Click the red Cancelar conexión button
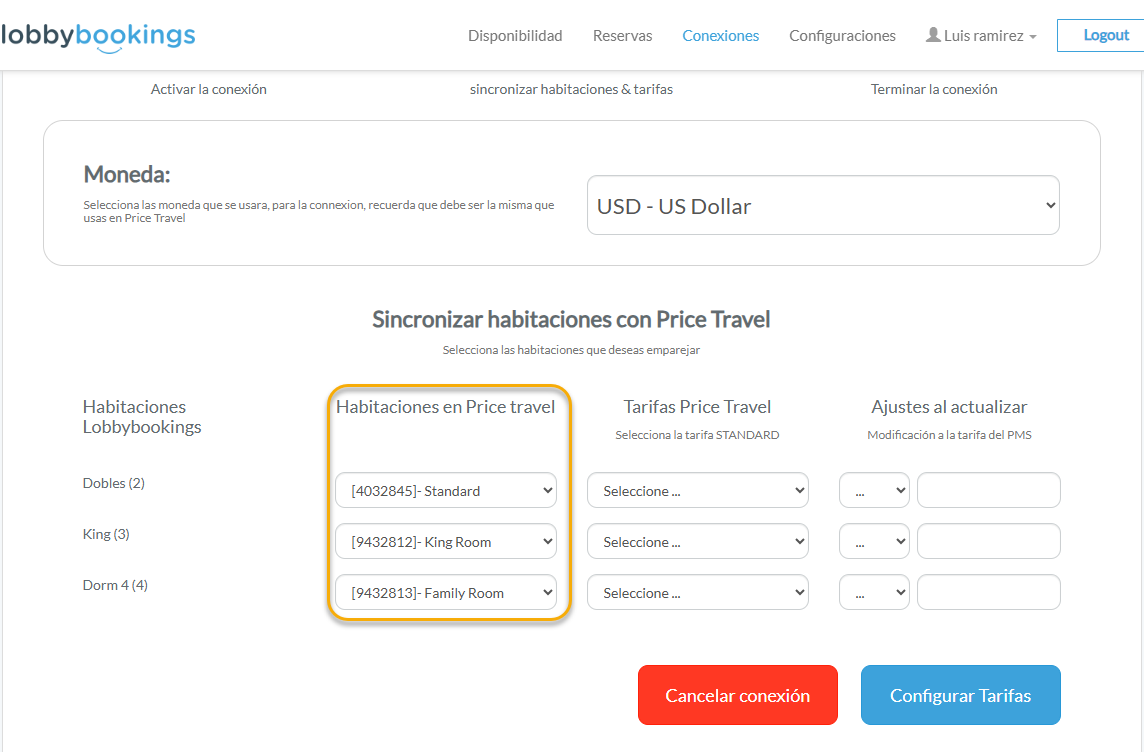1144x752 pixels. click(x=737, y=695)
